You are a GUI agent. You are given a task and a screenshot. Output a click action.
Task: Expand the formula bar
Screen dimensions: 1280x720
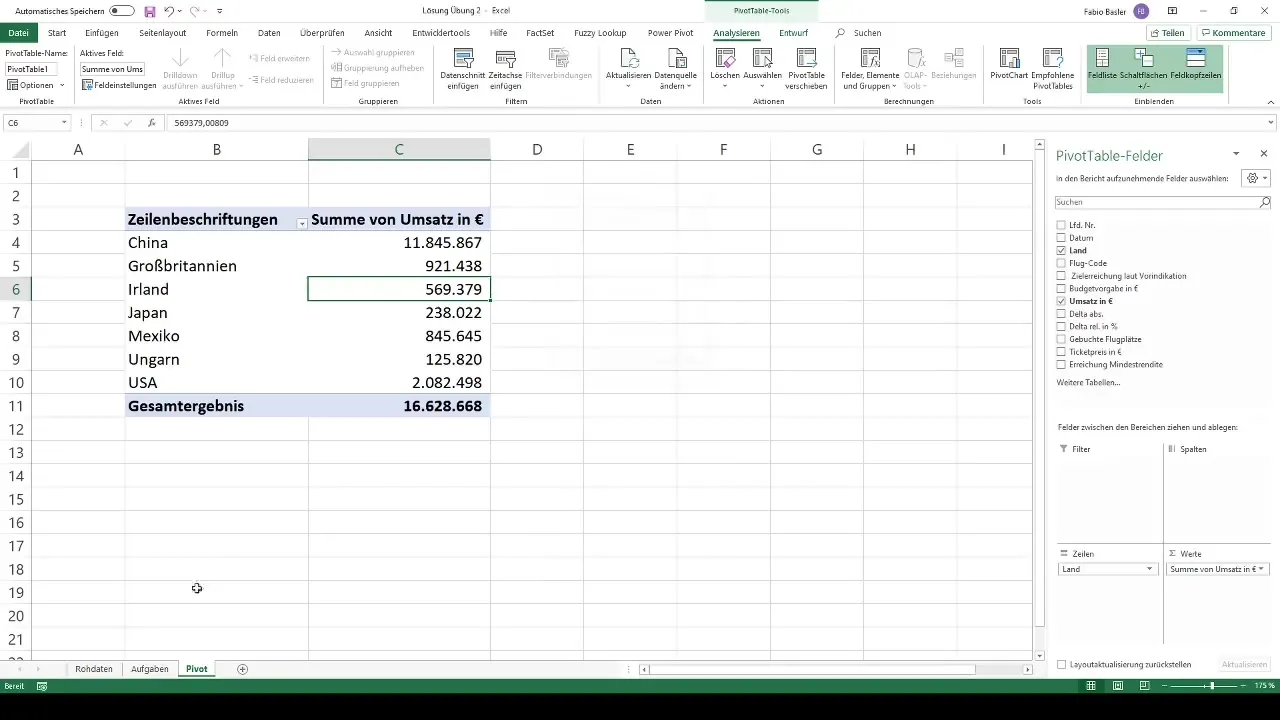coord(1271,123)
